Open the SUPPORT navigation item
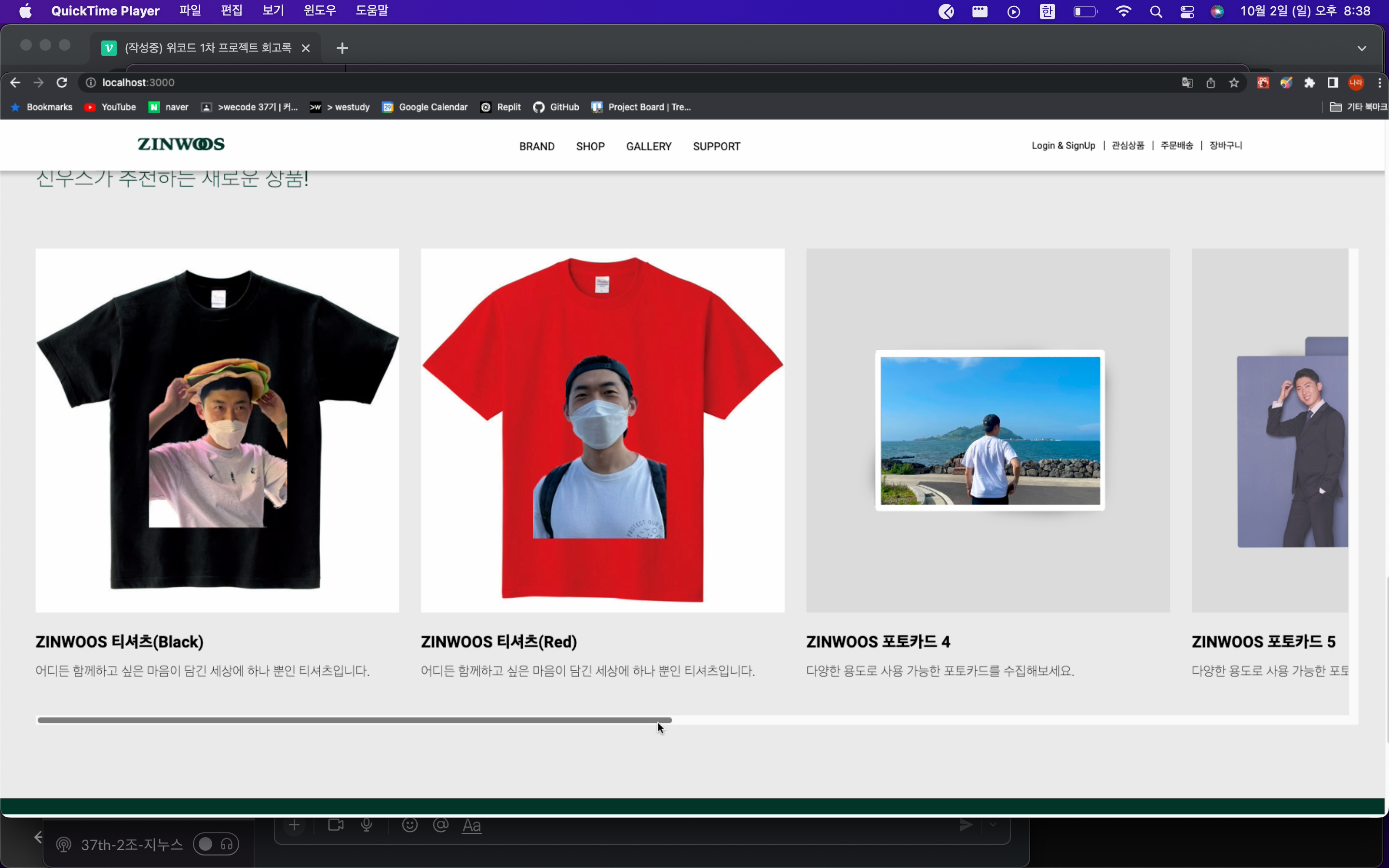Image resolution: width=1389 pixels, height=868 pixels. coord(716,147)
